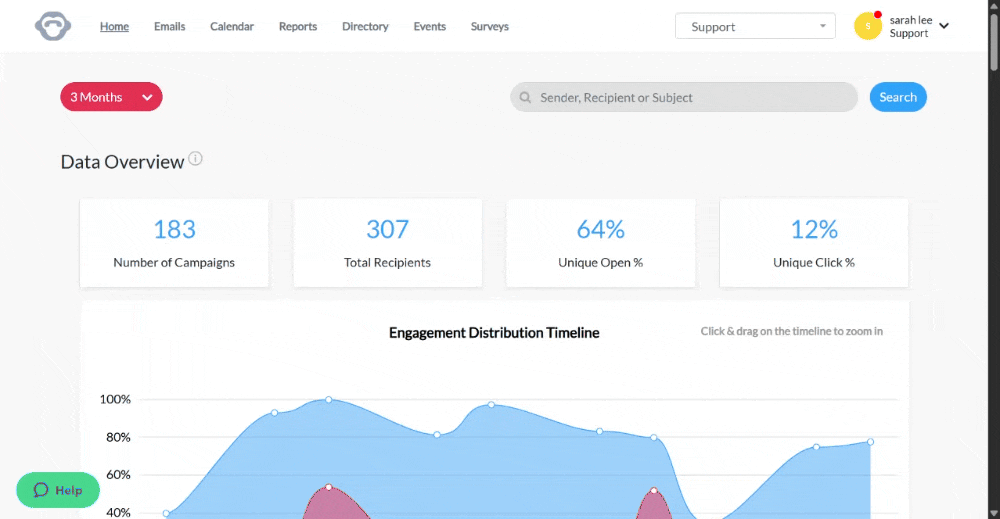Go to the Calendar page
Viewport: 1000px width, 519px height.
(x=232, y=26)
